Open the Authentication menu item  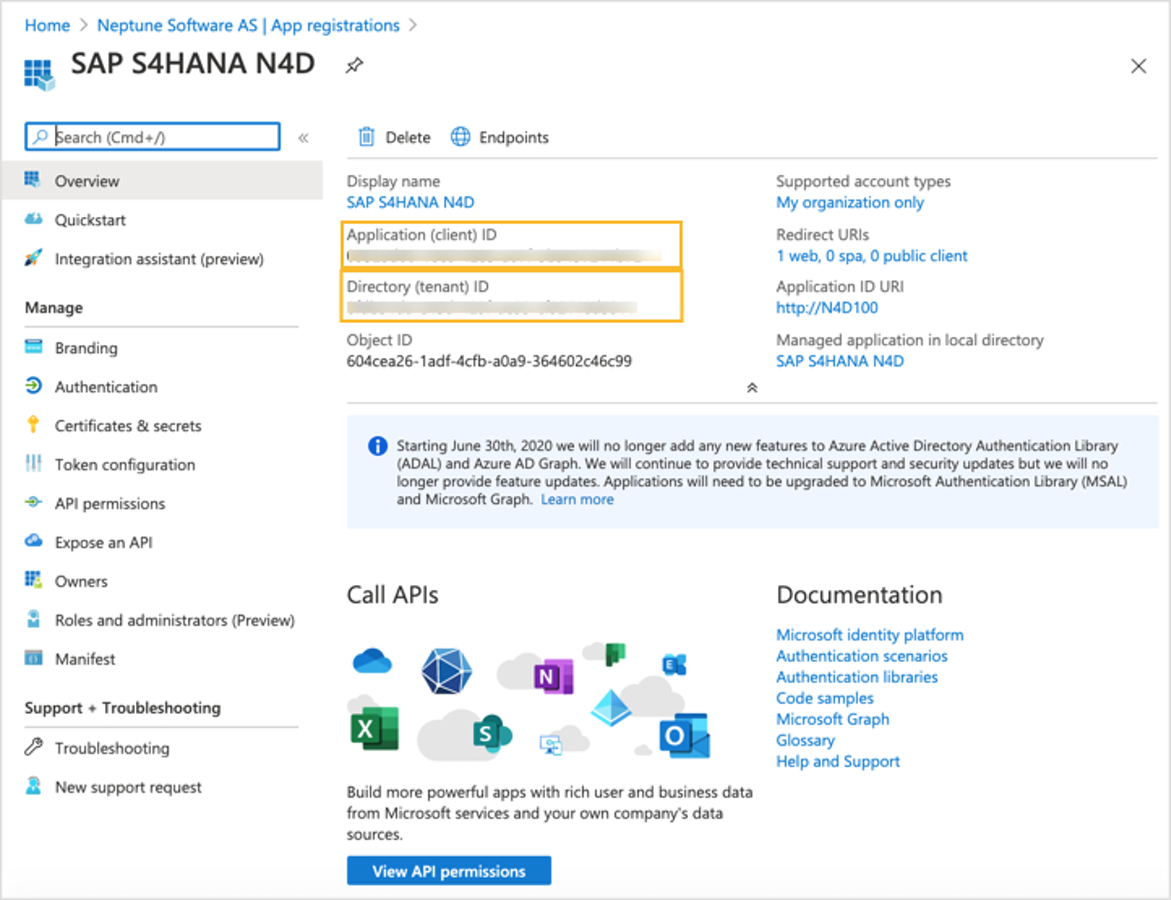(x=106, y=387)
